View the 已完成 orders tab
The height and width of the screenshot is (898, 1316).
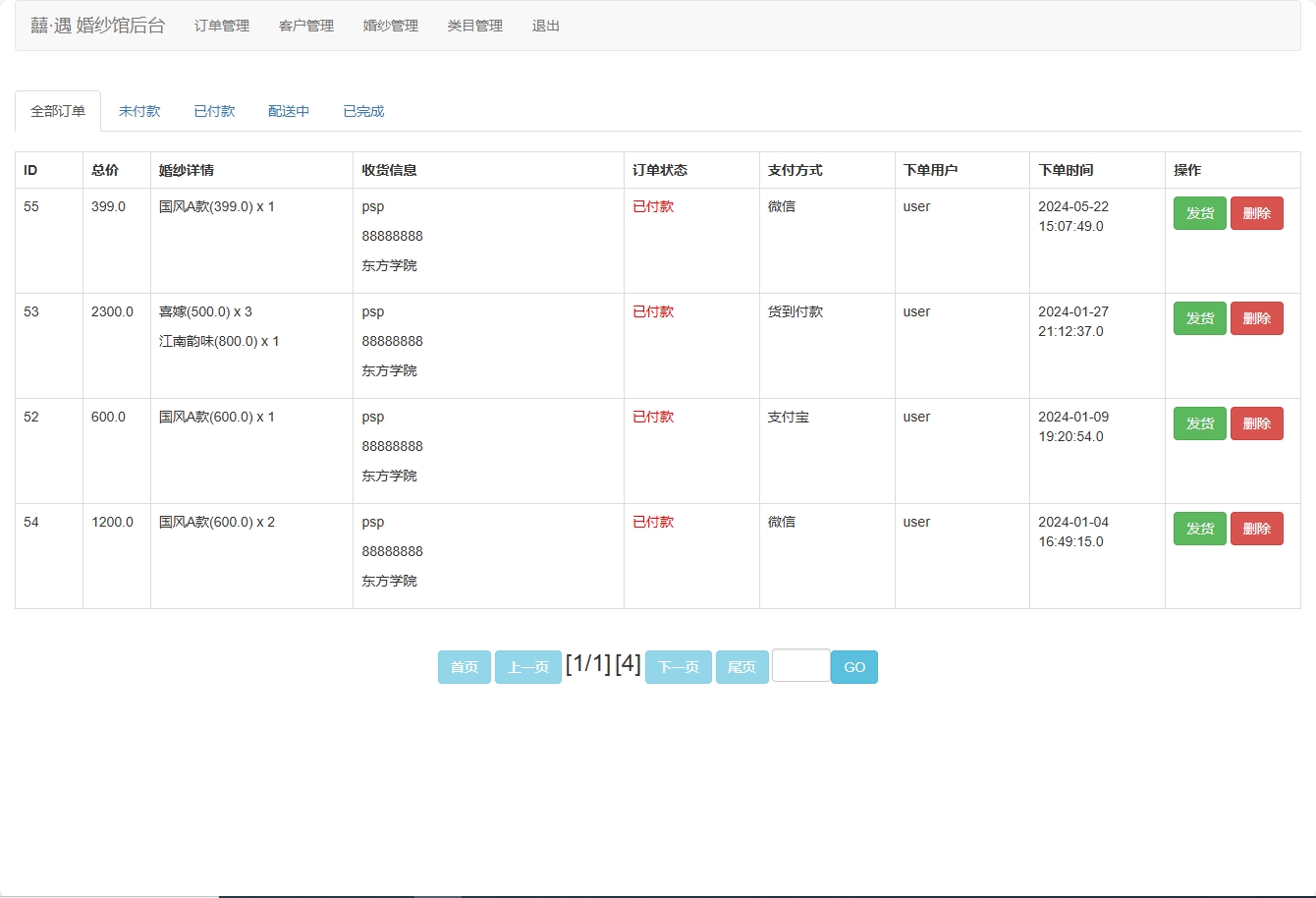click(363, 112)
